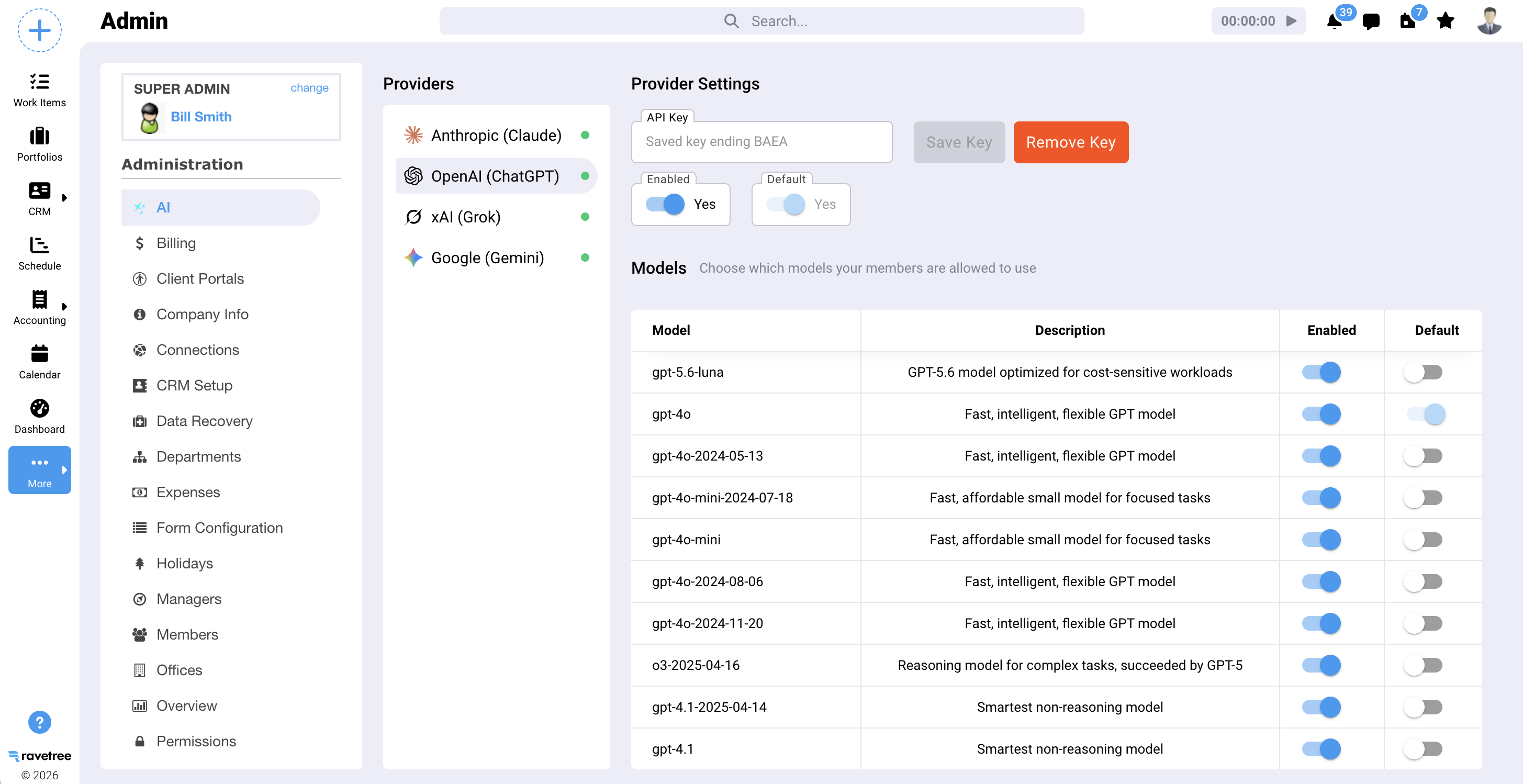
Task: Click the API Key input field
Action: coord(761,142)
